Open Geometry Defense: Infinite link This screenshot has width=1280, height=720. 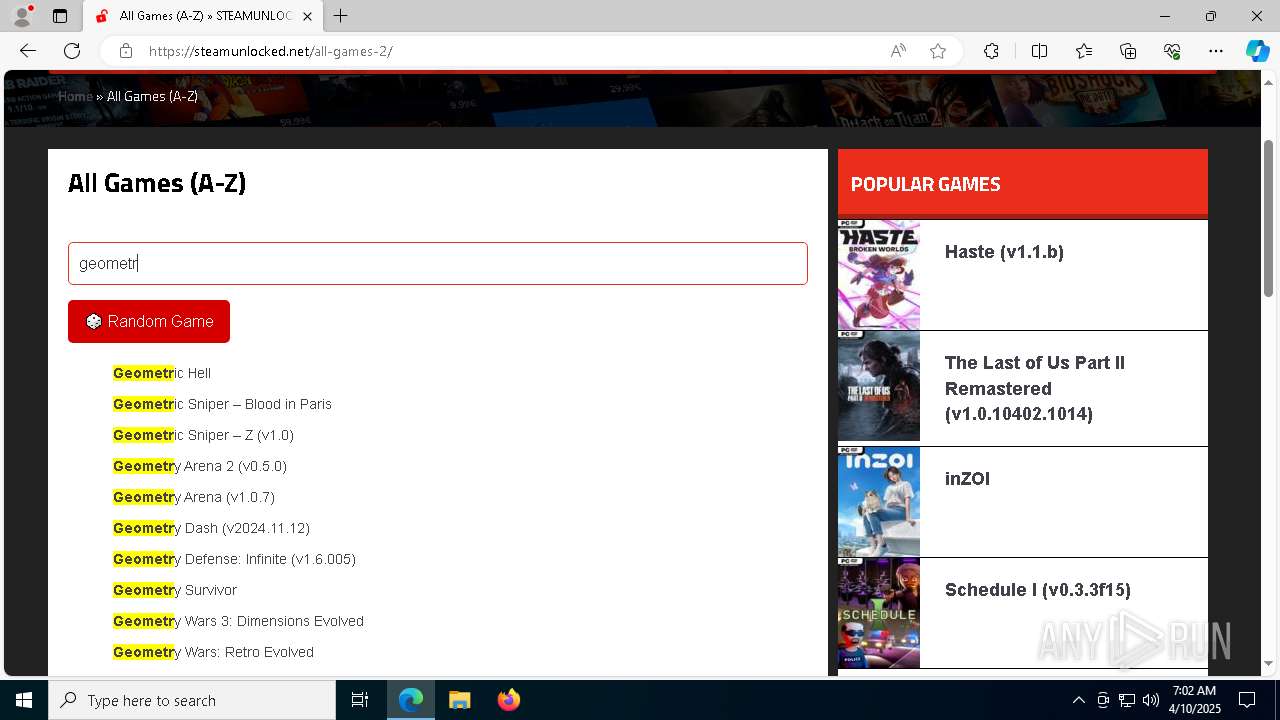[234, 559]
